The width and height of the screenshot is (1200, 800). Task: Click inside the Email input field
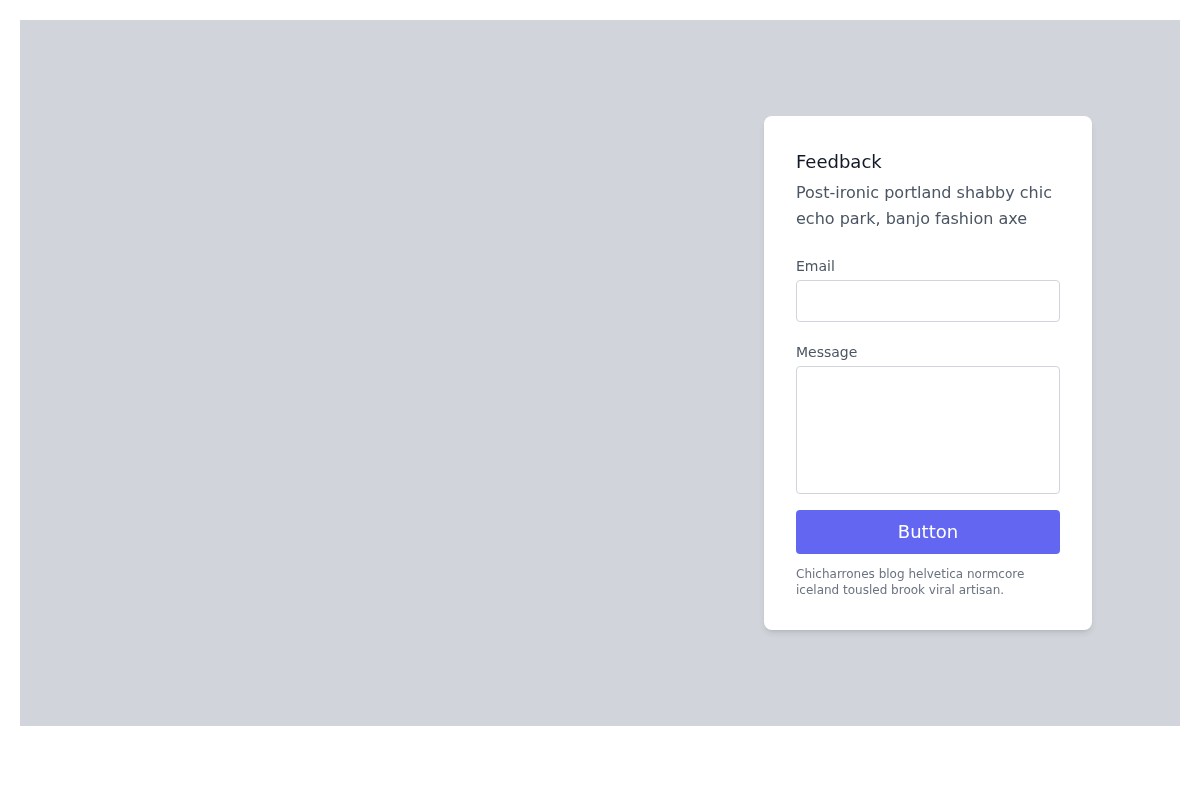tap(928, 300)
